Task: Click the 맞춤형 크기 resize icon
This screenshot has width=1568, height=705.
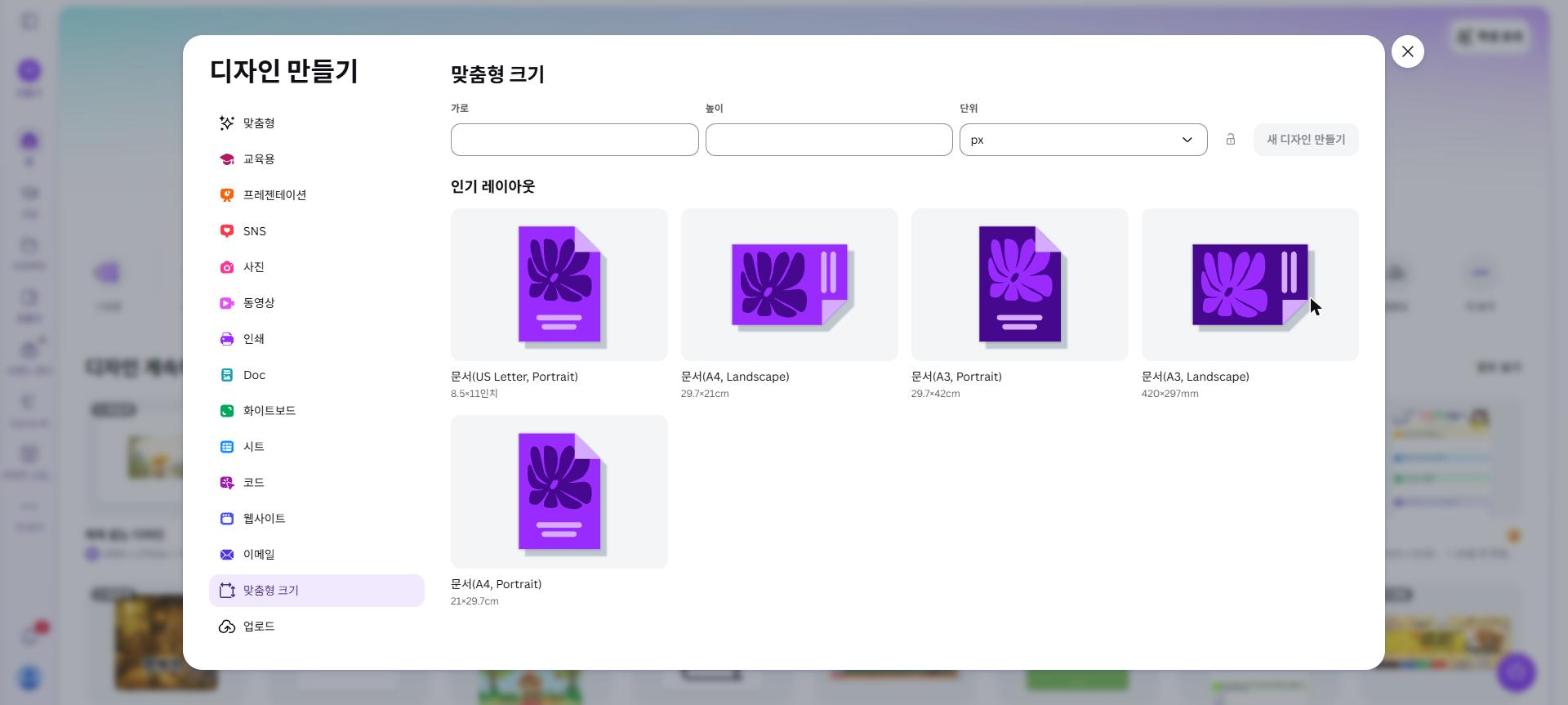Action: pos(227,591)
